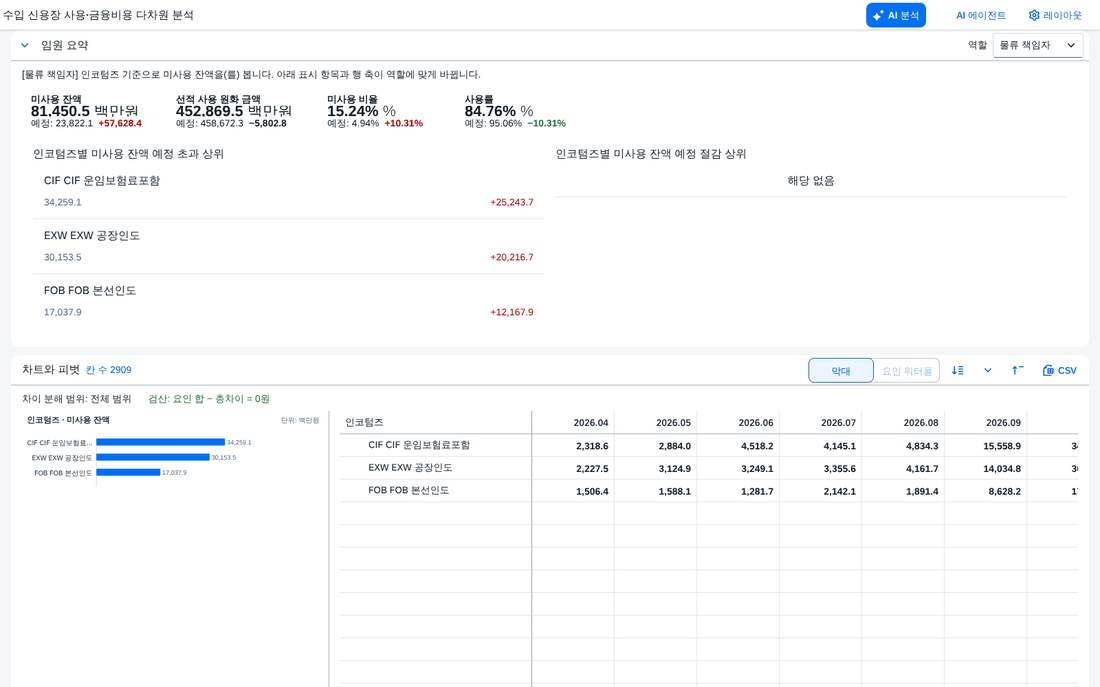Click the variance +20,216.7
Screen dimensions: 1100x687
click(511, 258)
